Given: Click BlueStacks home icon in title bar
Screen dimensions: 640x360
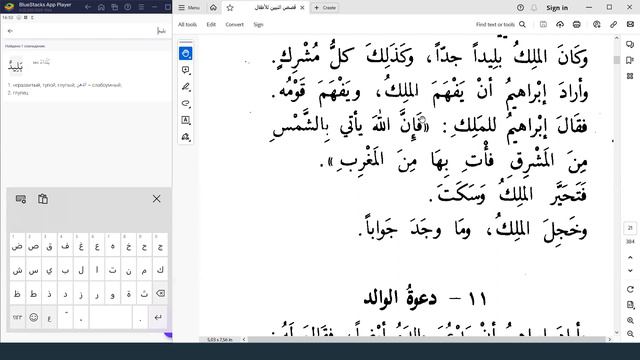Looking at the screenshot, I should point(101,7).
